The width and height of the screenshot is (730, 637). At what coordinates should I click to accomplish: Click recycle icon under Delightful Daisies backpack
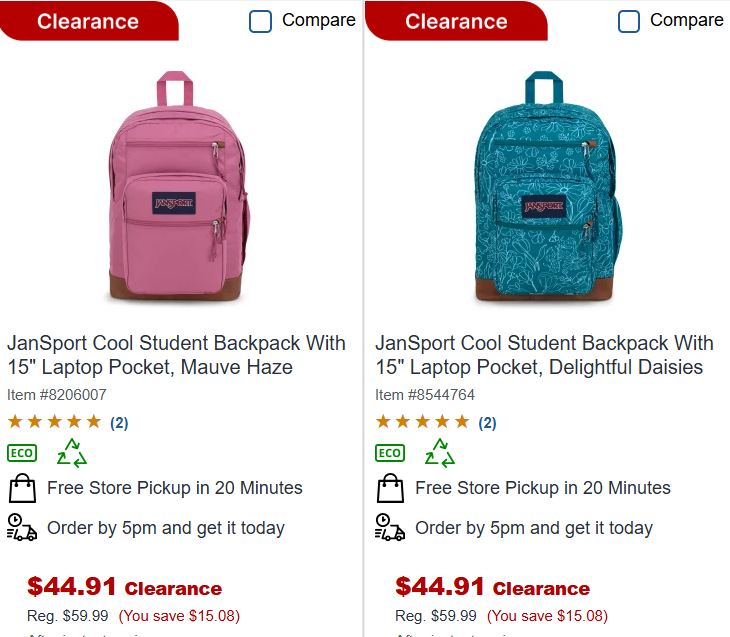[x=440, y=453]
